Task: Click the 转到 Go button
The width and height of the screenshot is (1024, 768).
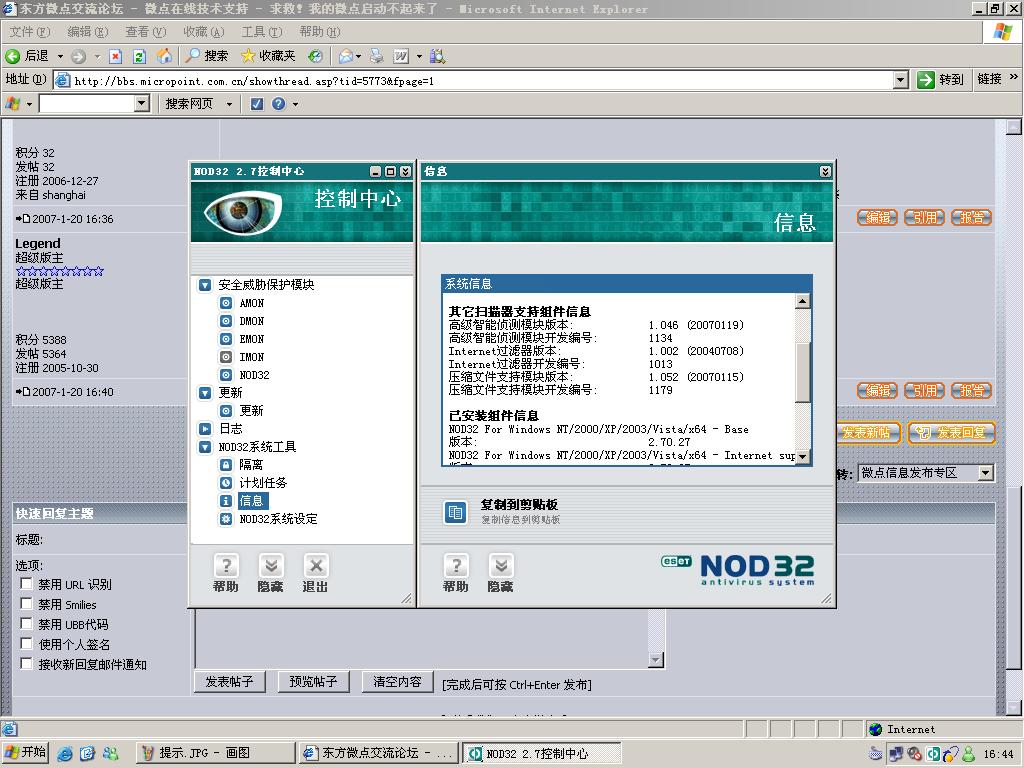Action: tap(941, 80)
